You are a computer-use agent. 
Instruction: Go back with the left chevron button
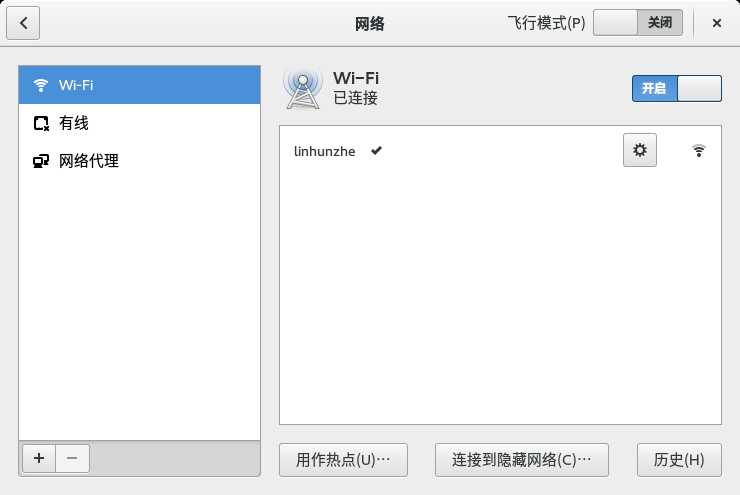[23, 23]
